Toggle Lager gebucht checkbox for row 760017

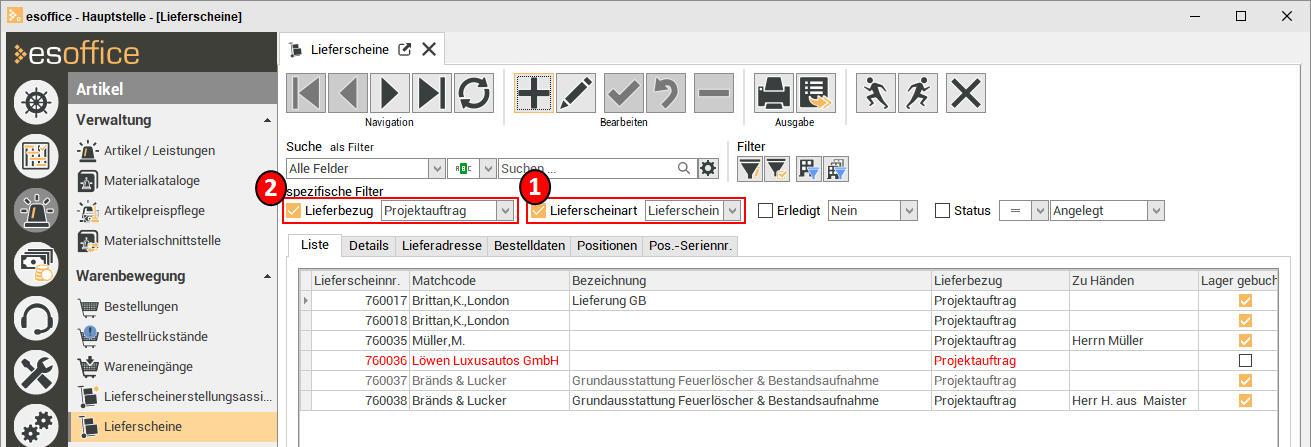click(1245, 300)
